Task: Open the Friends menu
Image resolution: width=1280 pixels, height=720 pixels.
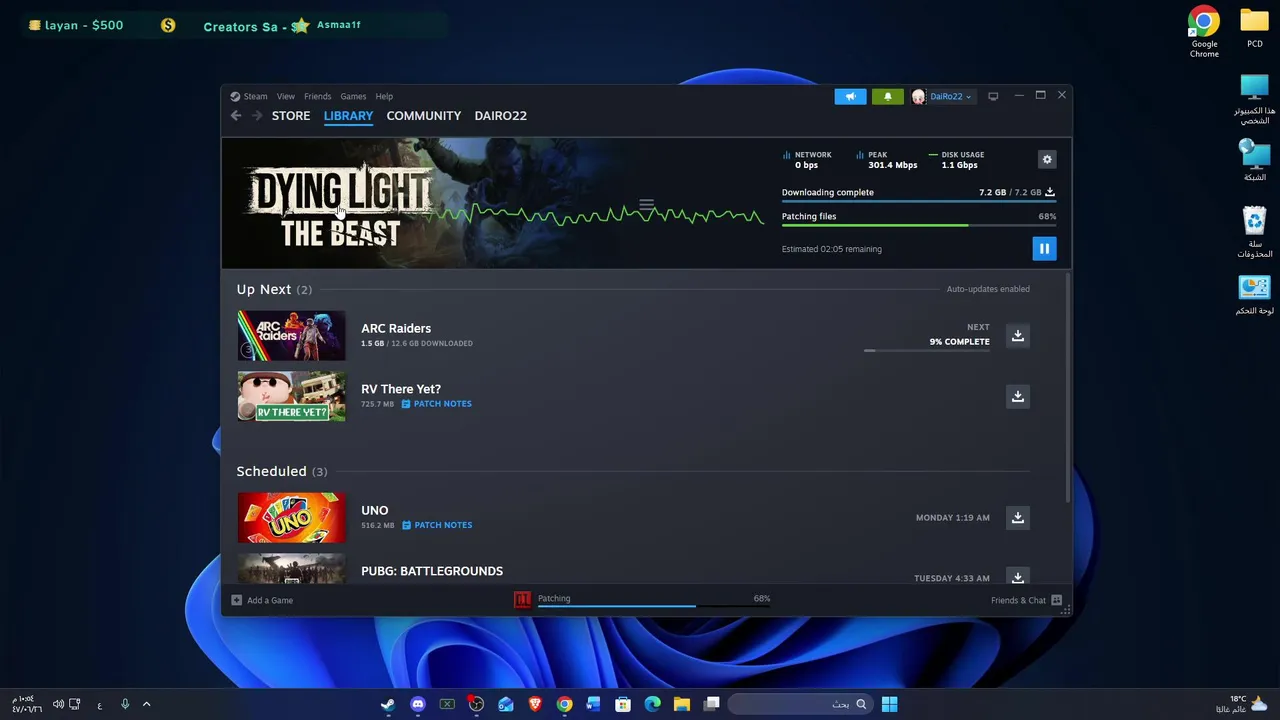Action: point(317,96)
